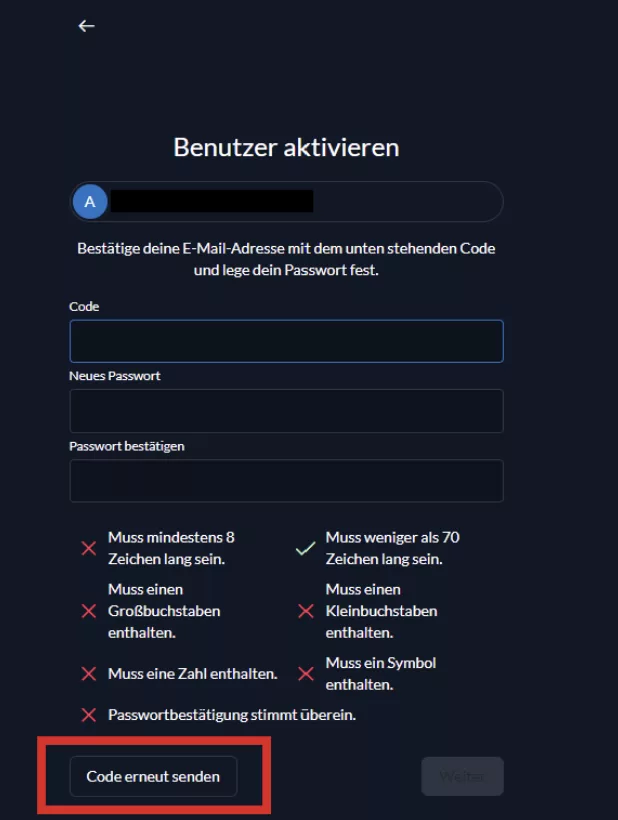The height and width of the screenshot is (820, 618).
Task: Select the "Passwort bestätigen" input field
Action: click(286, 481)
